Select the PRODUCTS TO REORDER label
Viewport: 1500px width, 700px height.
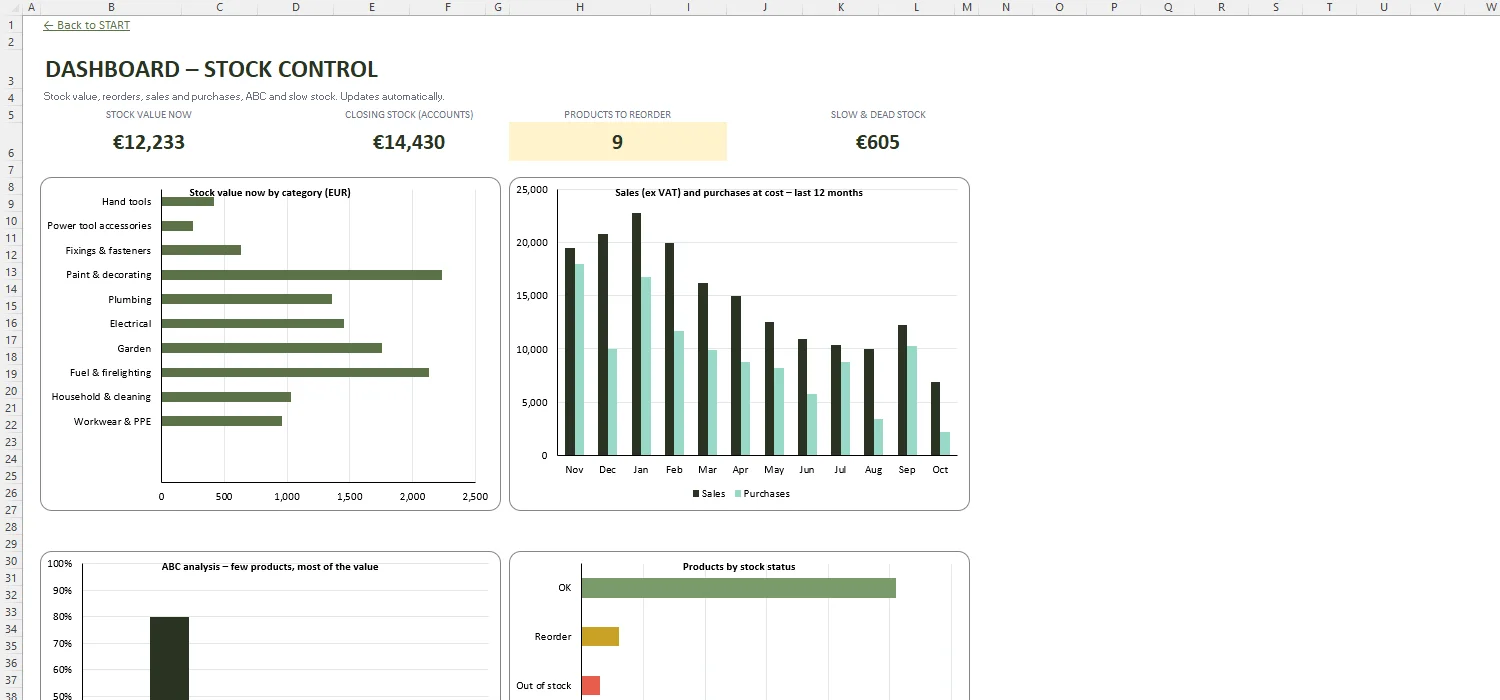tap(618, 114)
